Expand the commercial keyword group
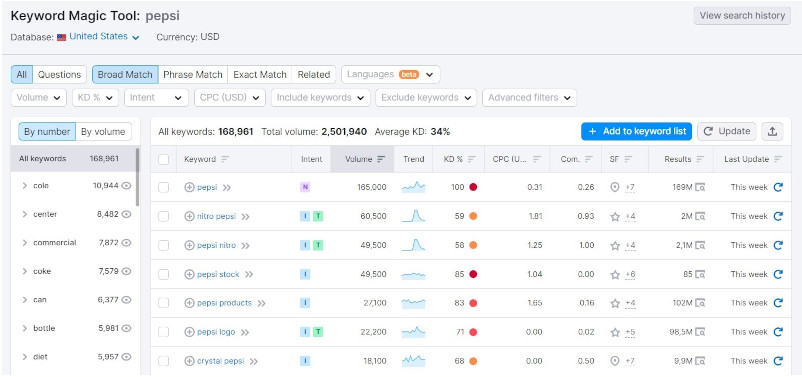 25,242
